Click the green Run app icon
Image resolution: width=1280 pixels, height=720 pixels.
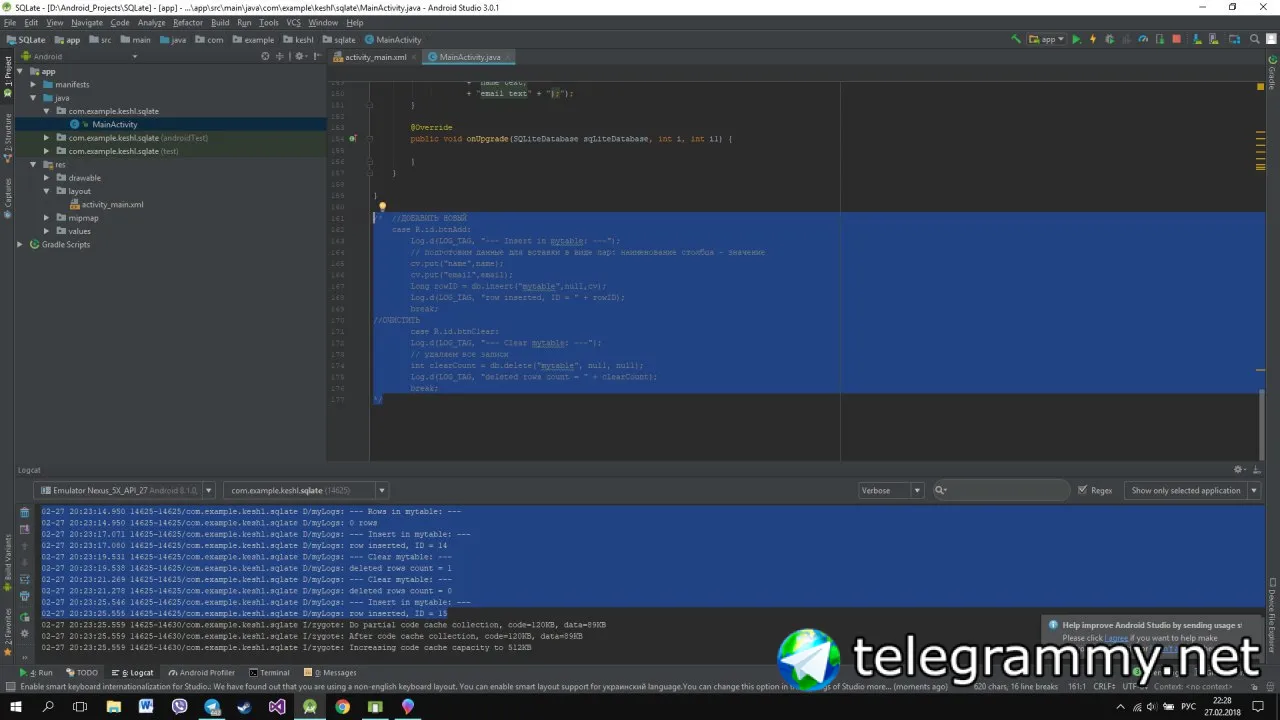pyautogui.click(x=1076, y=40)
